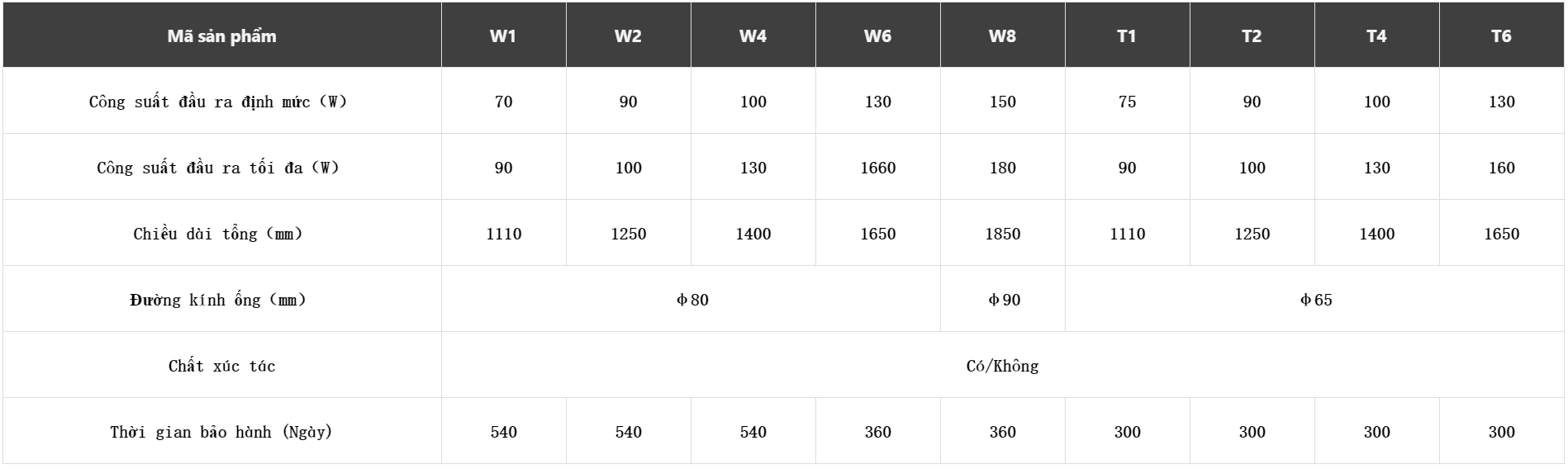This screenshot has height=469, width=1568.
Task: Click the Có/Không catalyst cell
Action: coord(1003,366)
